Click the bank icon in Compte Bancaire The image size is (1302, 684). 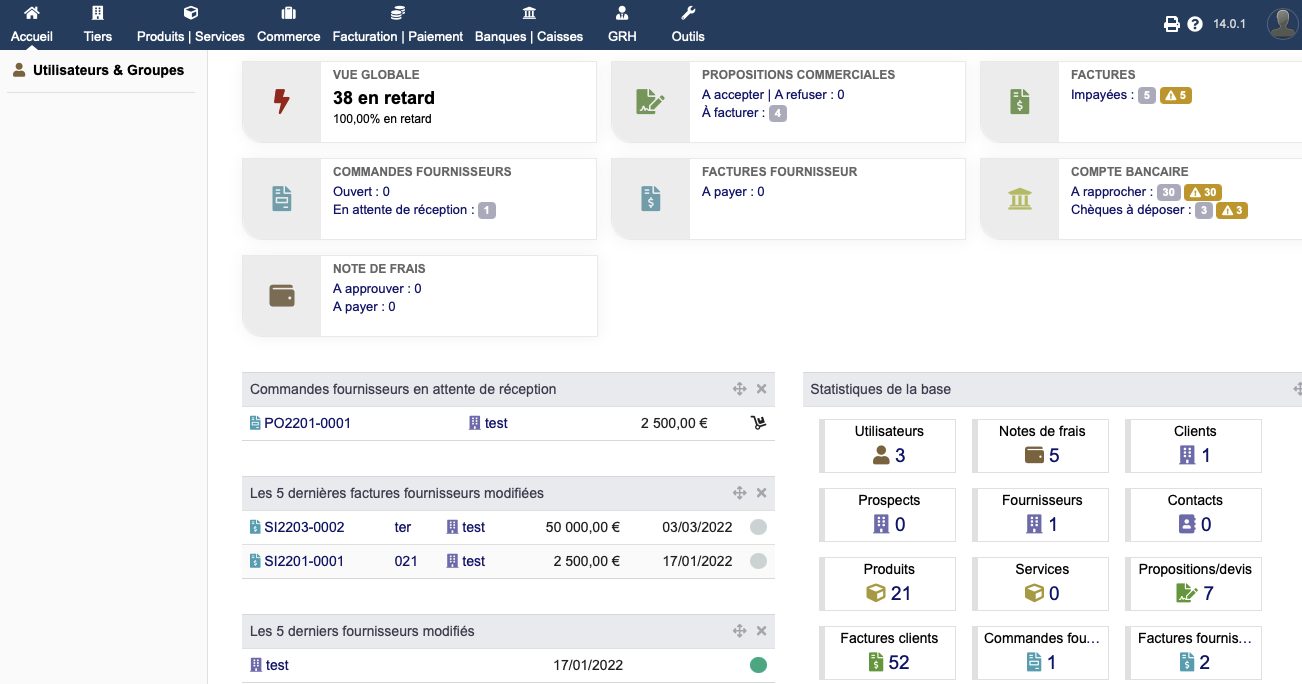tap(1019, 198)
